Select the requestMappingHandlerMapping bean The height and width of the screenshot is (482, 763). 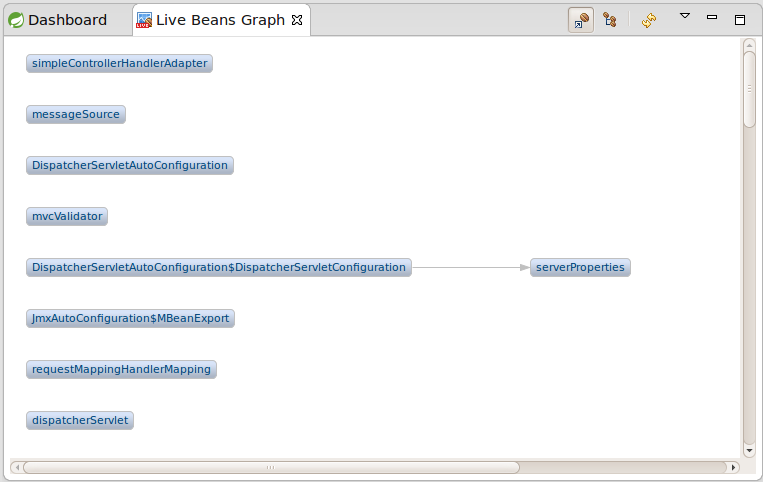click(x=121, y=370)
